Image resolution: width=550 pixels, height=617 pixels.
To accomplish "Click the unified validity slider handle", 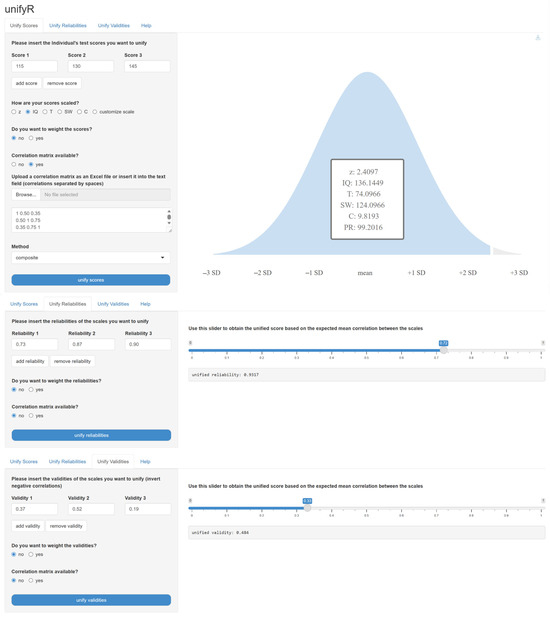I will coord(307,508).
